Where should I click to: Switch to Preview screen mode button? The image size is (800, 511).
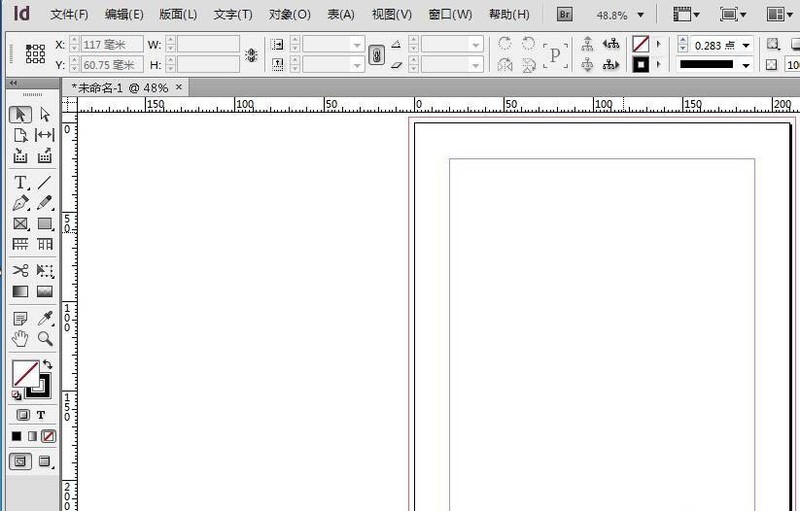[x=45, y=462]
